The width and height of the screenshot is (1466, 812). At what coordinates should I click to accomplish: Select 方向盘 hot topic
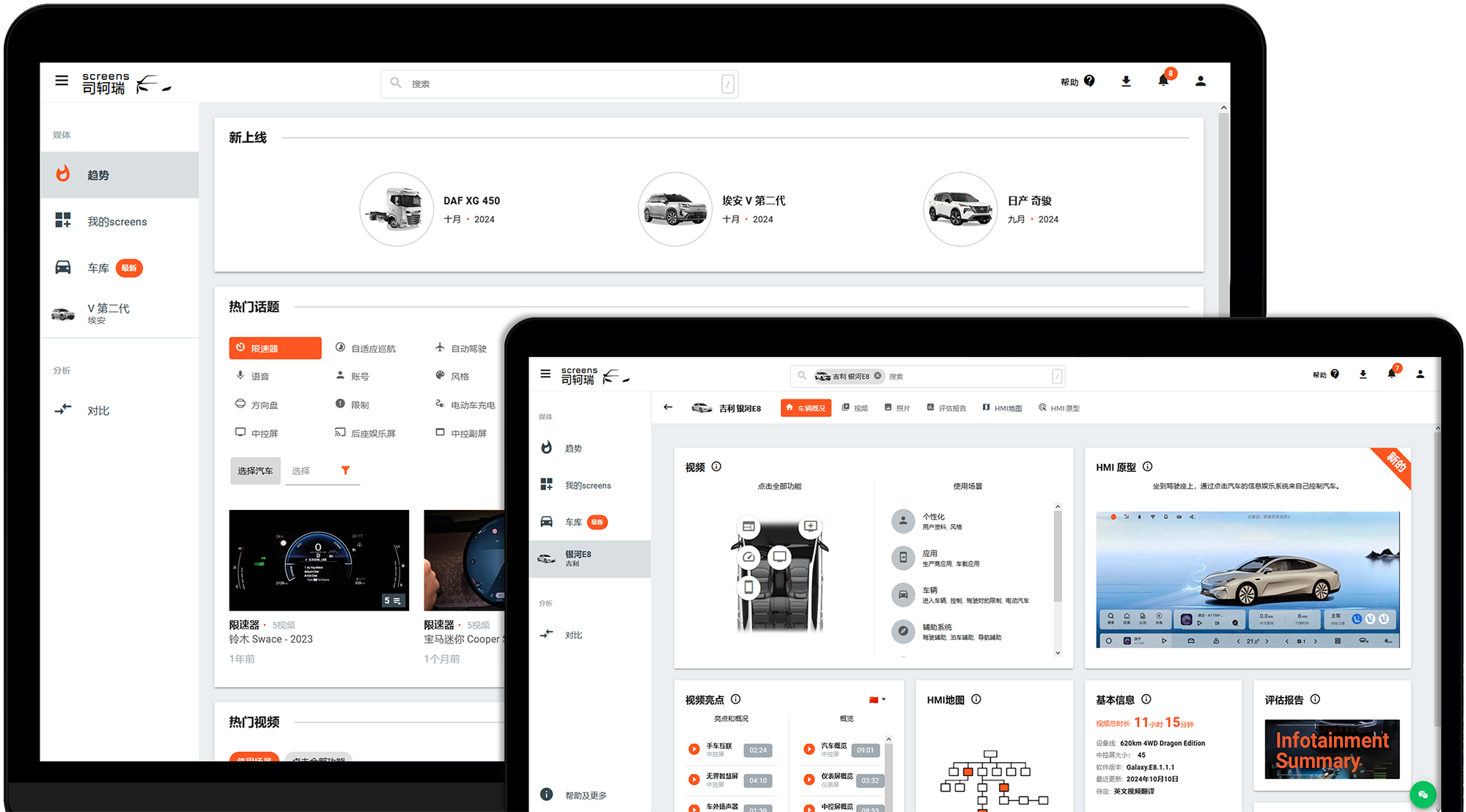pos(257,405)
